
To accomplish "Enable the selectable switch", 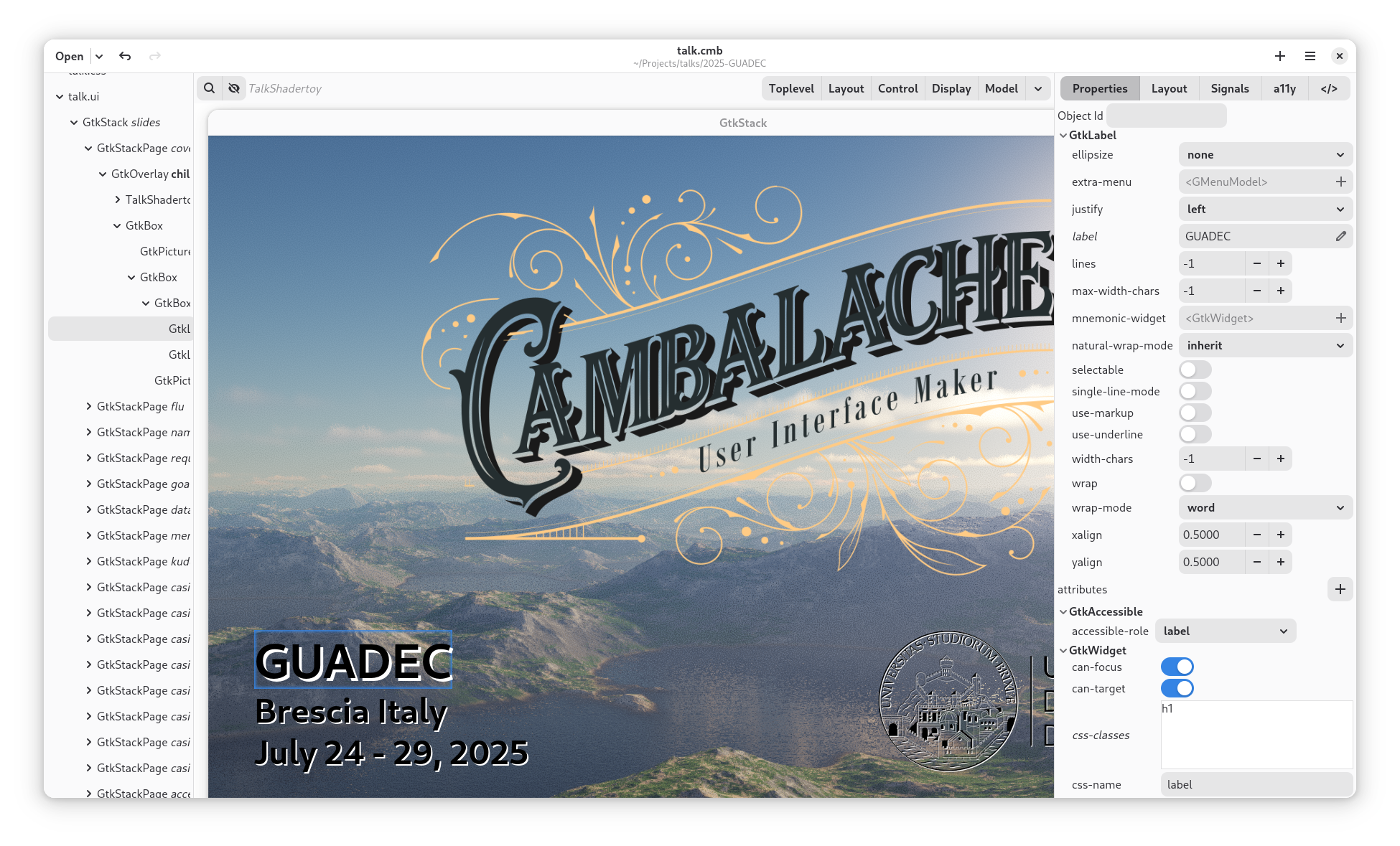I will click(x=1195, y=370).
